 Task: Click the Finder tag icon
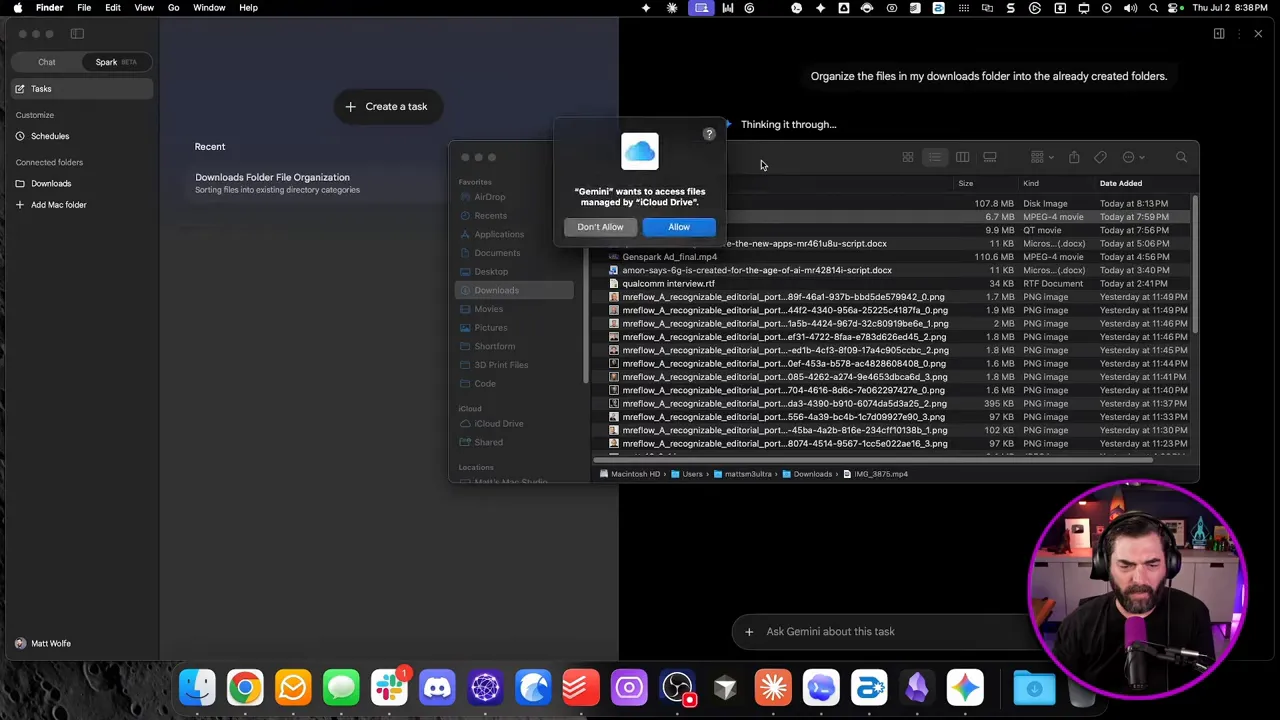point(1101,158)
